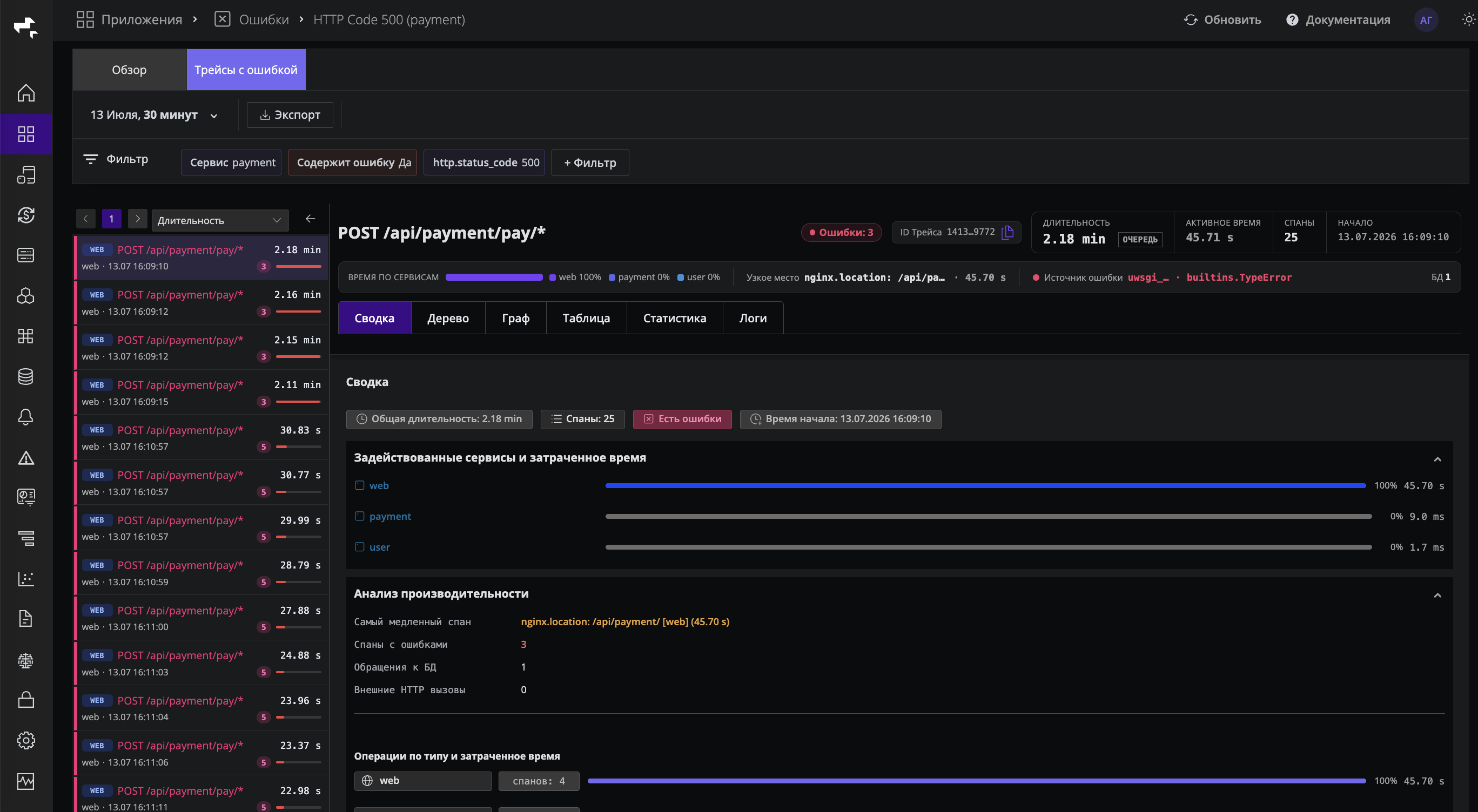Switch to the Обзор tab
Viewport: 1478px width, 812px height.
[129, 70]
